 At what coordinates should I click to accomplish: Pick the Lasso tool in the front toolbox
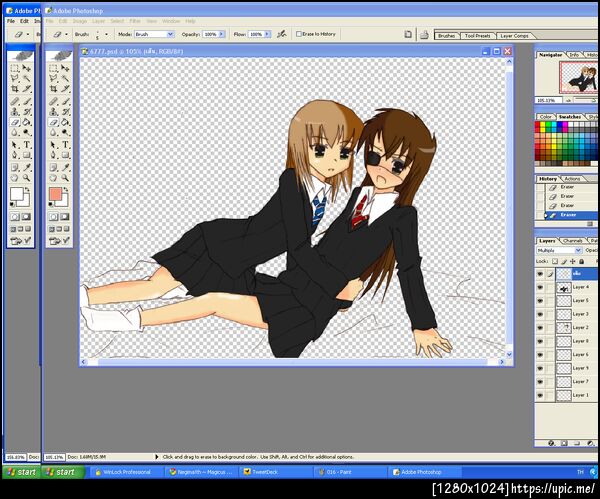coord(53,78)
